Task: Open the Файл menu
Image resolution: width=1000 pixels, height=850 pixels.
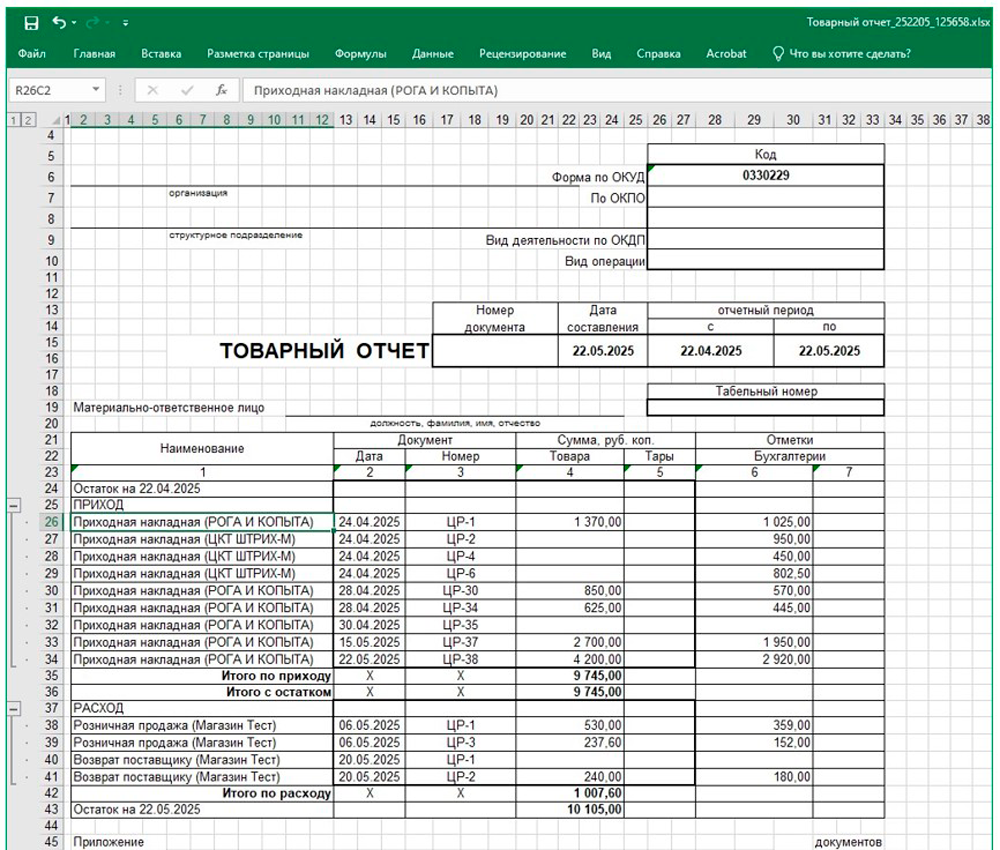Action: 32,54
